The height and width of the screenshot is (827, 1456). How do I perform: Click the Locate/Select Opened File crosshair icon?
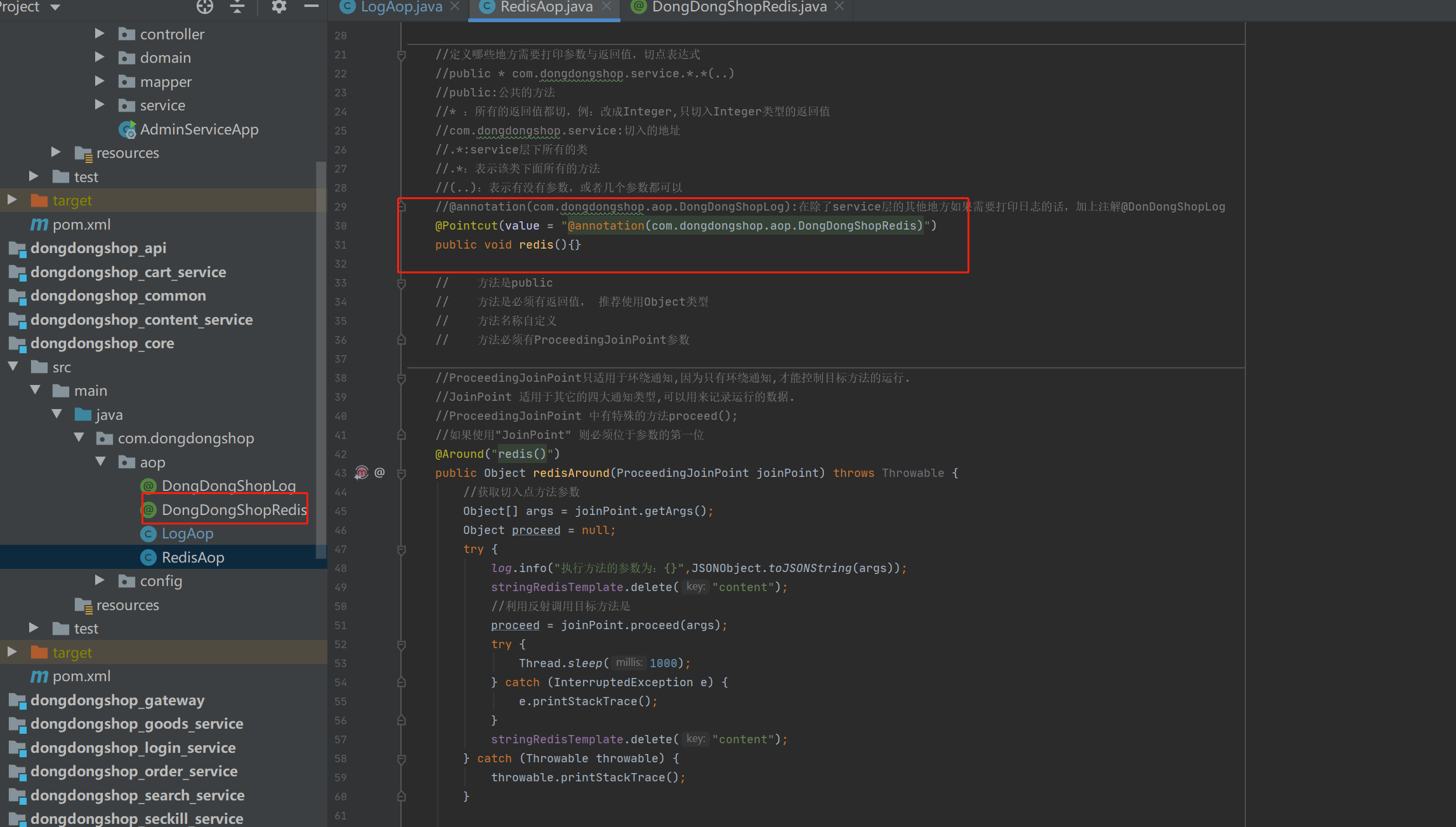click(x=205, y=7)
